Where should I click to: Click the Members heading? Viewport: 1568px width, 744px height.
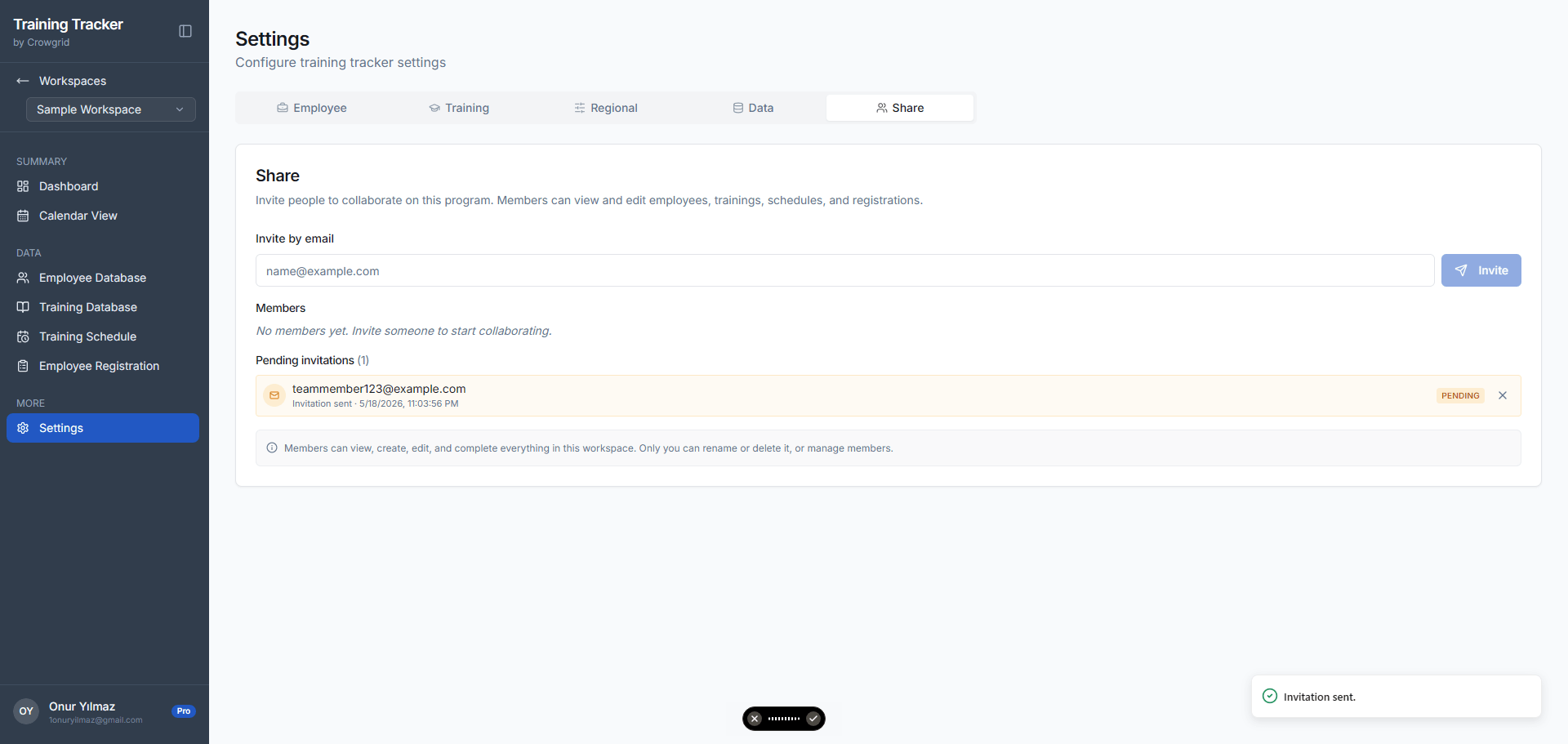click(280, 308)
